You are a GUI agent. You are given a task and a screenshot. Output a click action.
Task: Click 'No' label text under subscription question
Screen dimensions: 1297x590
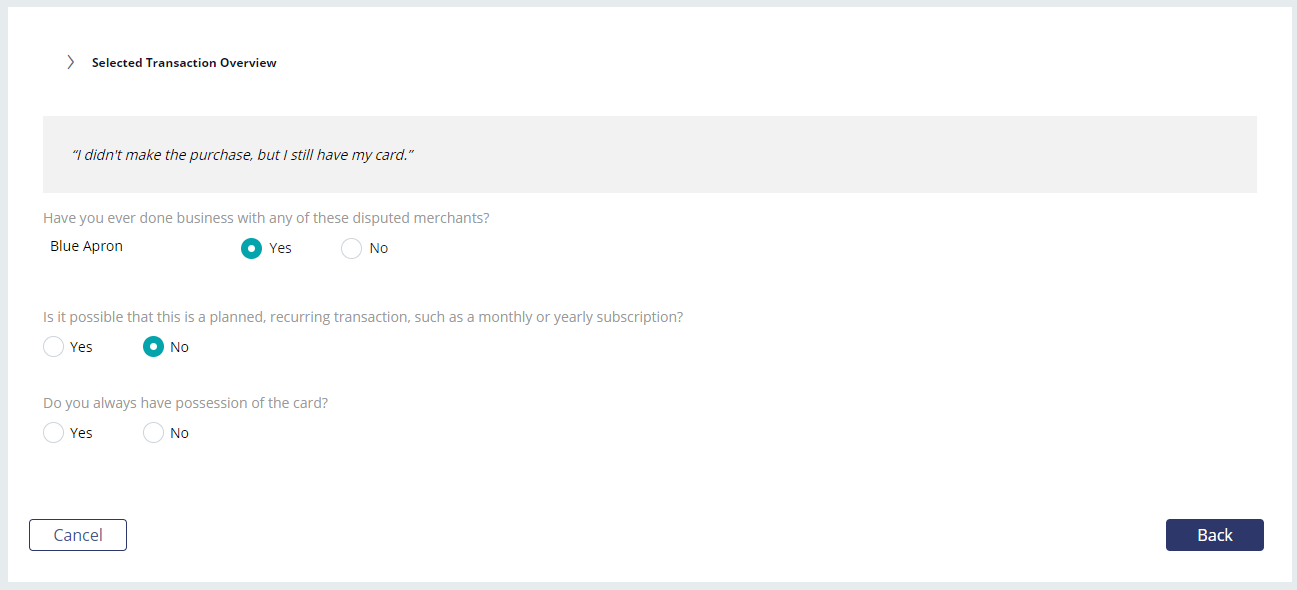tap(179, 347)
